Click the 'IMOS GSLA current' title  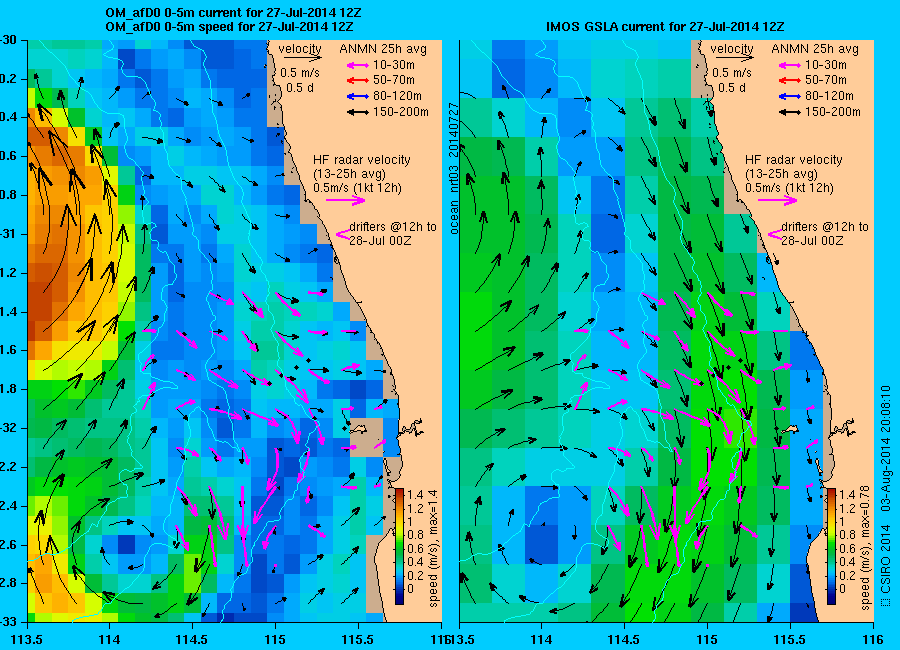coord(665,27)
